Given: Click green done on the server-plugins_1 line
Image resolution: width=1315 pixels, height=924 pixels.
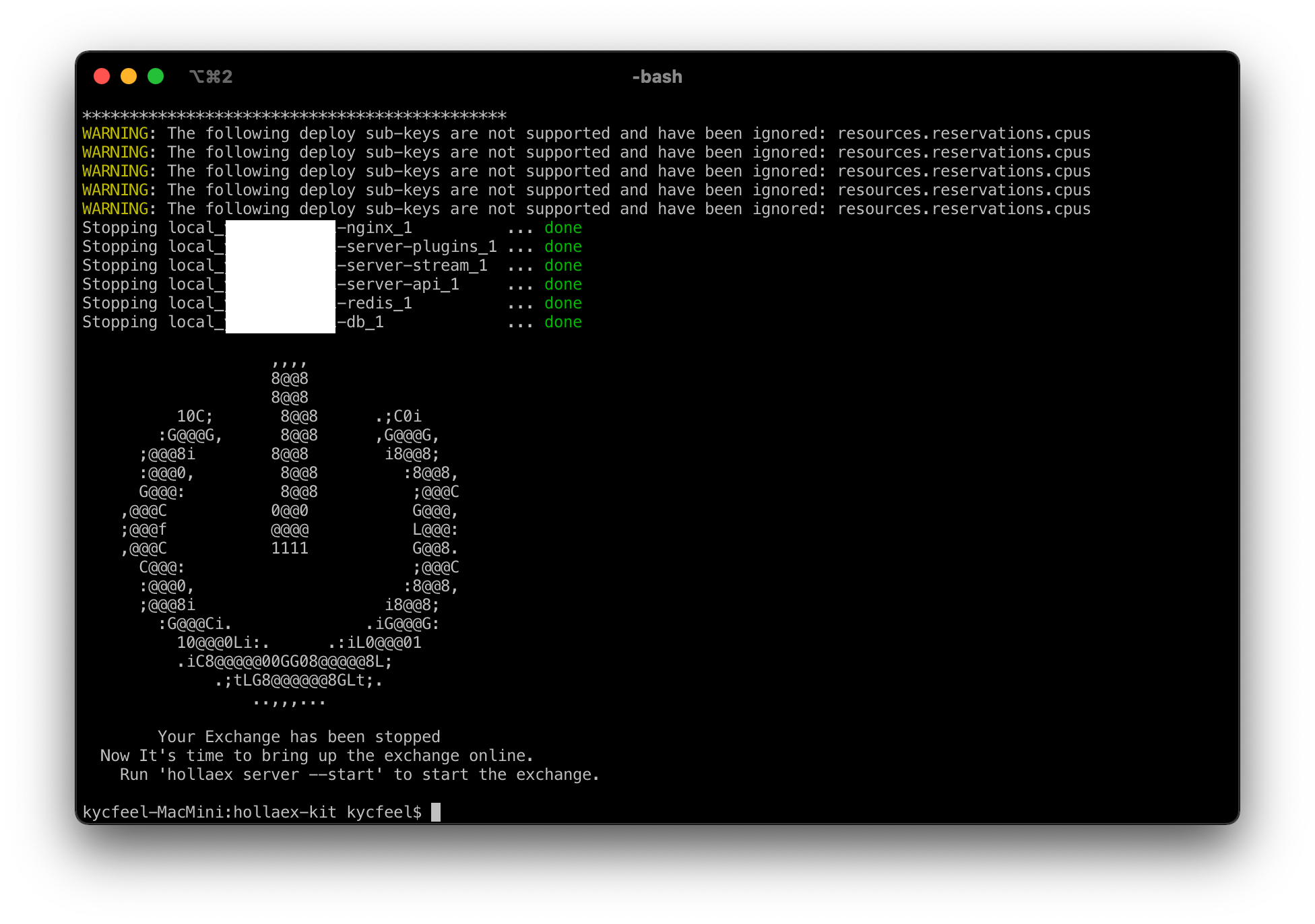Looking at the screenshot, I should click(563, 246).
